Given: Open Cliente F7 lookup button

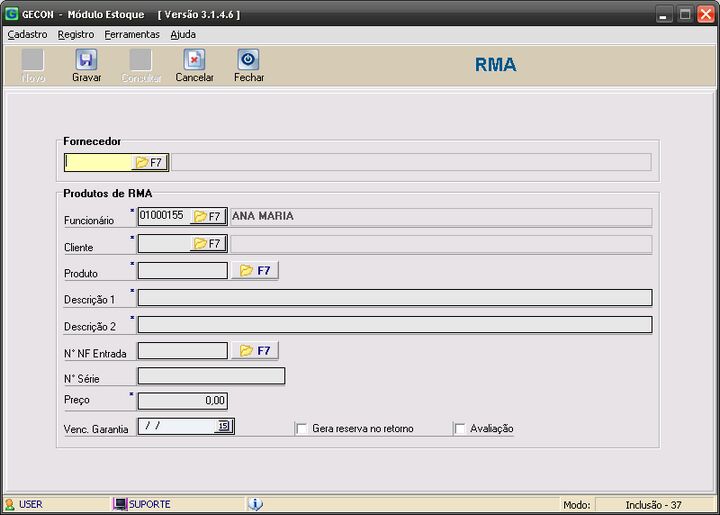Looking at the screenshot, I should [208, 243].
